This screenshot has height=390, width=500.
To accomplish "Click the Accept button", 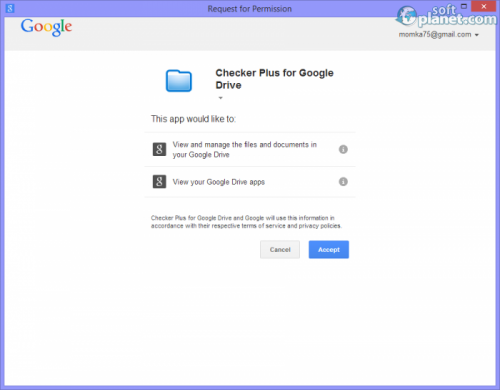I will [x=329, y=250].
